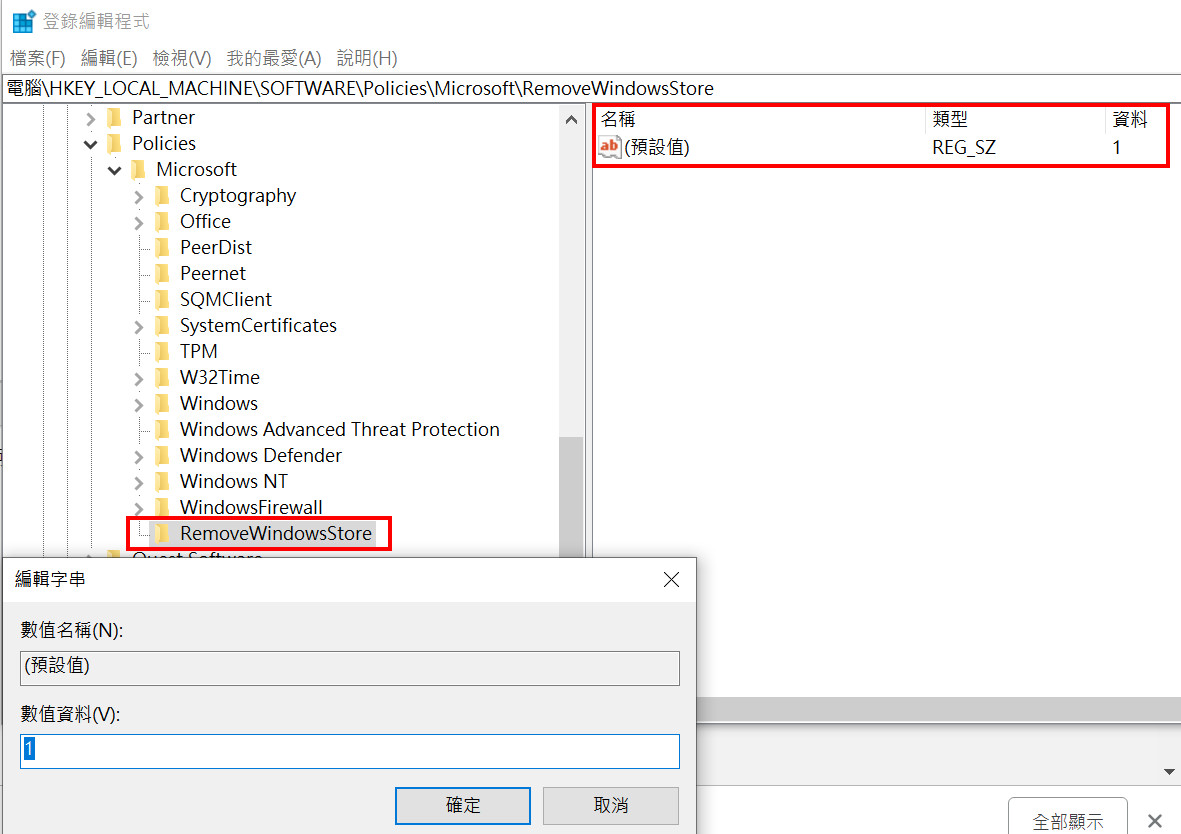The image size is (1181, 834).
Task: Select the Windows Defender folder icon
Action: coord(163,455)
